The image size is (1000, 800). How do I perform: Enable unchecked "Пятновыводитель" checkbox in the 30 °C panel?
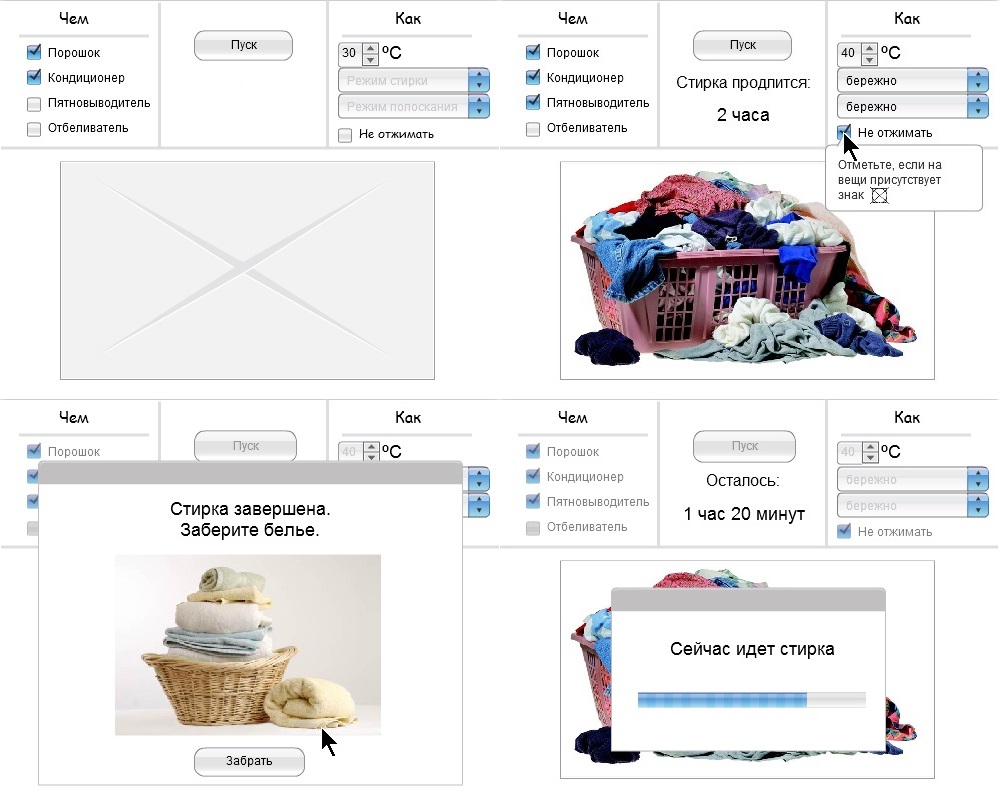[34, 103]
